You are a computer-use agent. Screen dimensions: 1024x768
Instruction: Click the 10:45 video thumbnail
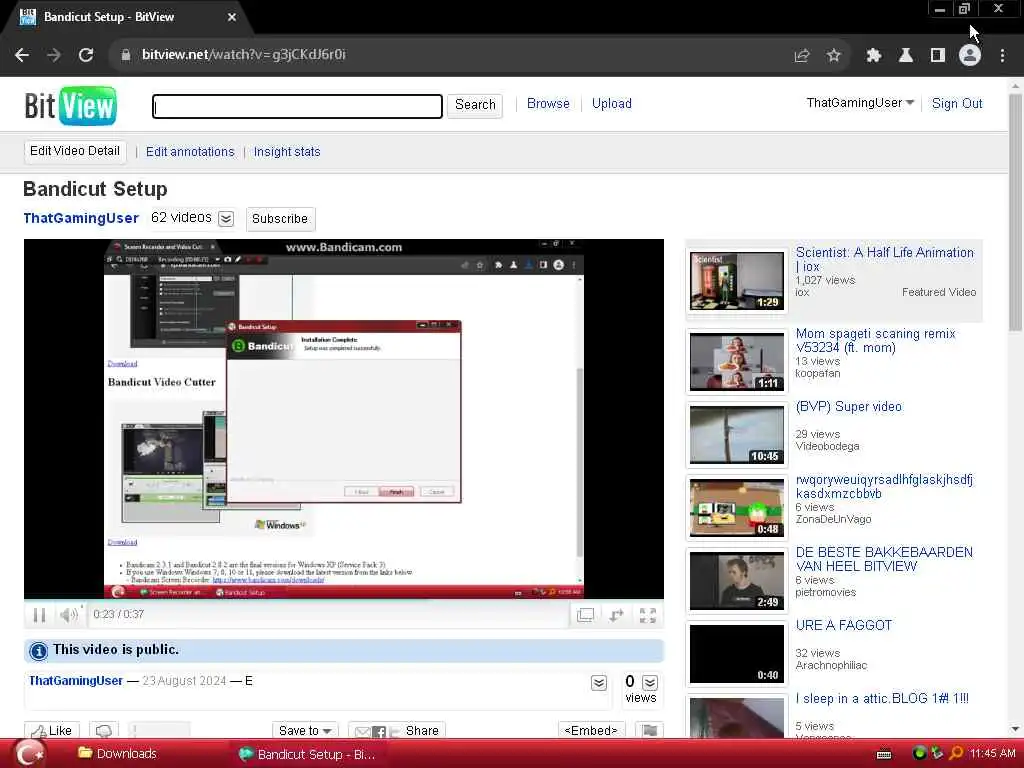pos(737,435)
